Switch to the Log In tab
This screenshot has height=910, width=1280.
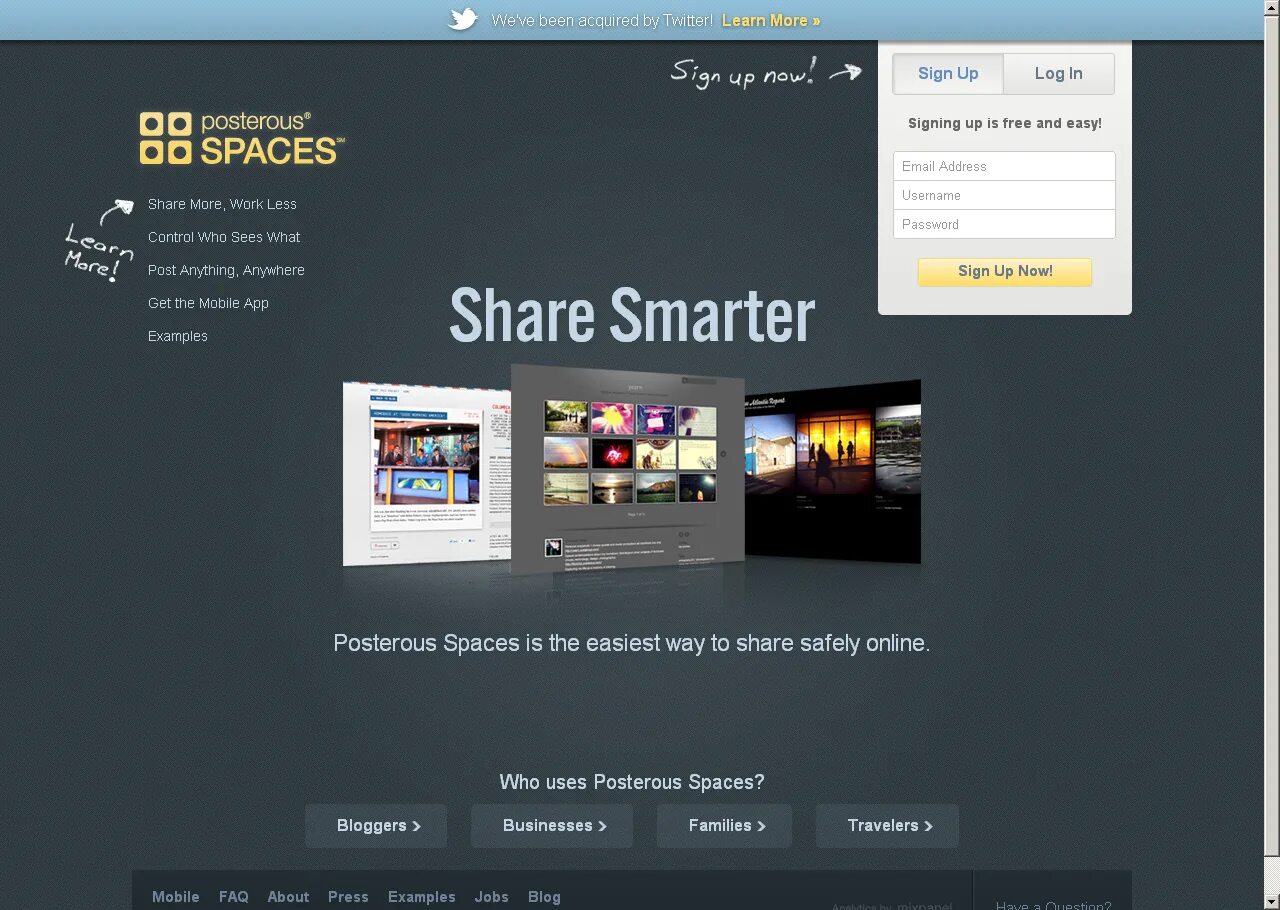1059,73
